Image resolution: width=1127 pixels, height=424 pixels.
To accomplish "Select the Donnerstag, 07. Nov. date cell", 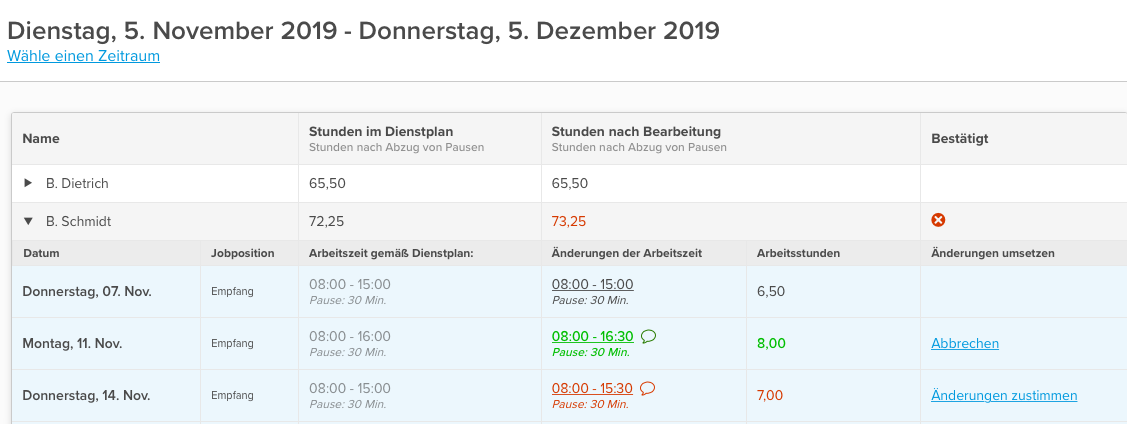I will tap(86, 291).
